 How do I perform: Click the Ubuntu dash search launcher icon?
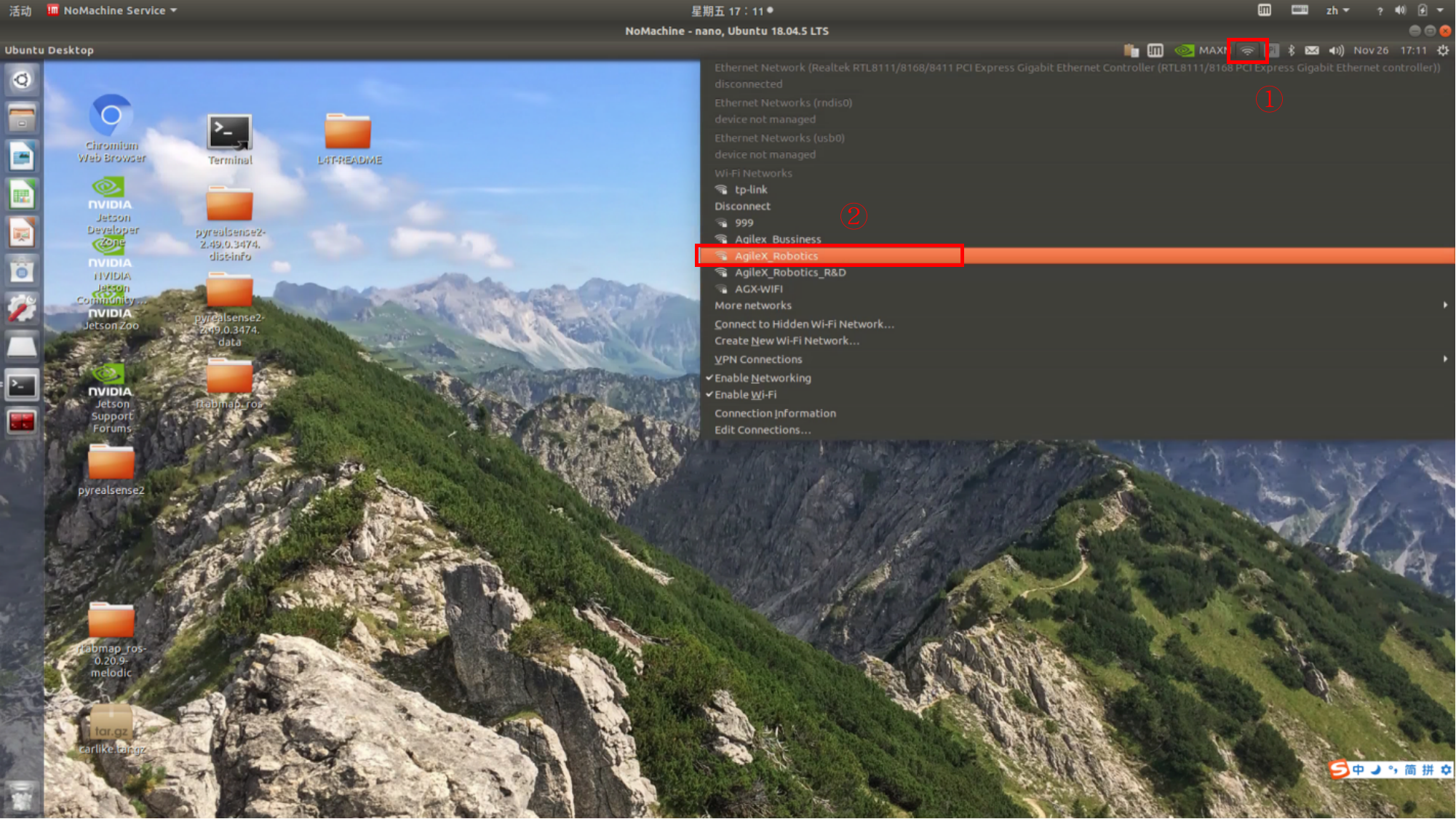21,79
